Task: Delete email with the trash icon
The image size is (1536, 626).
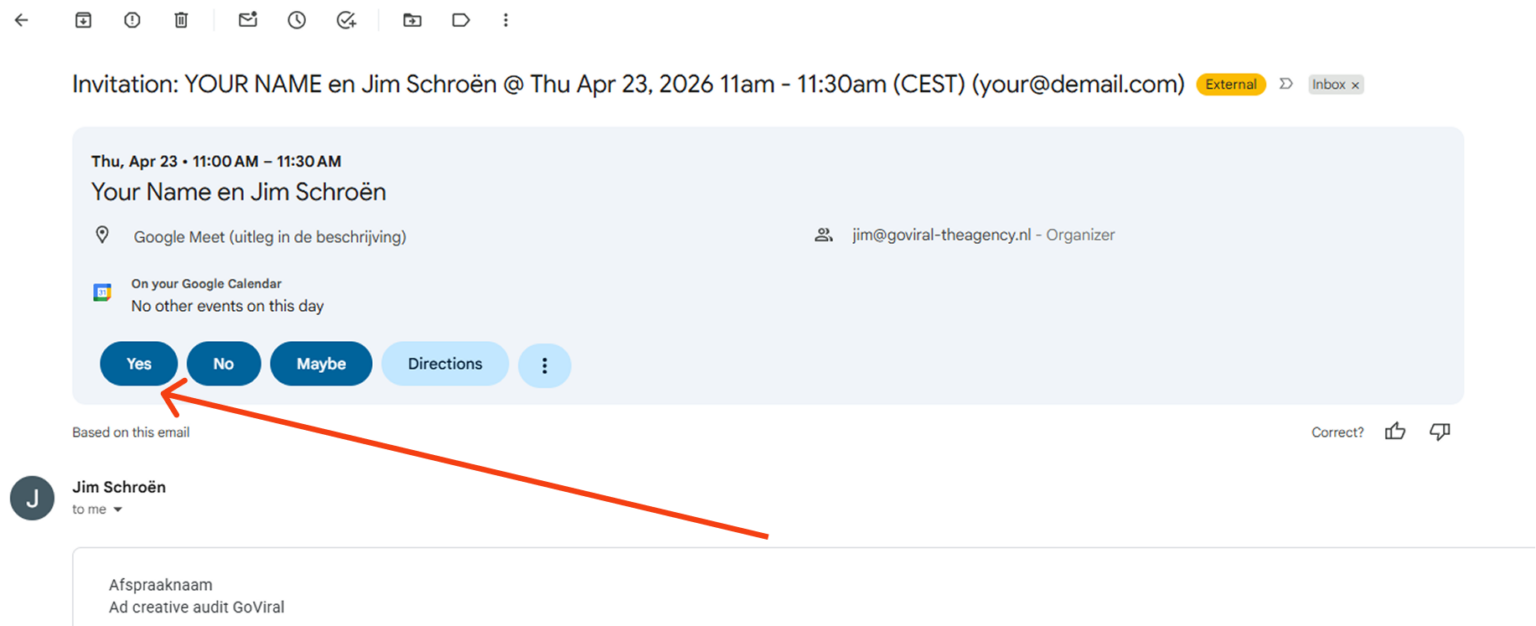Action: pyautogui.click(x=181, y=20)
